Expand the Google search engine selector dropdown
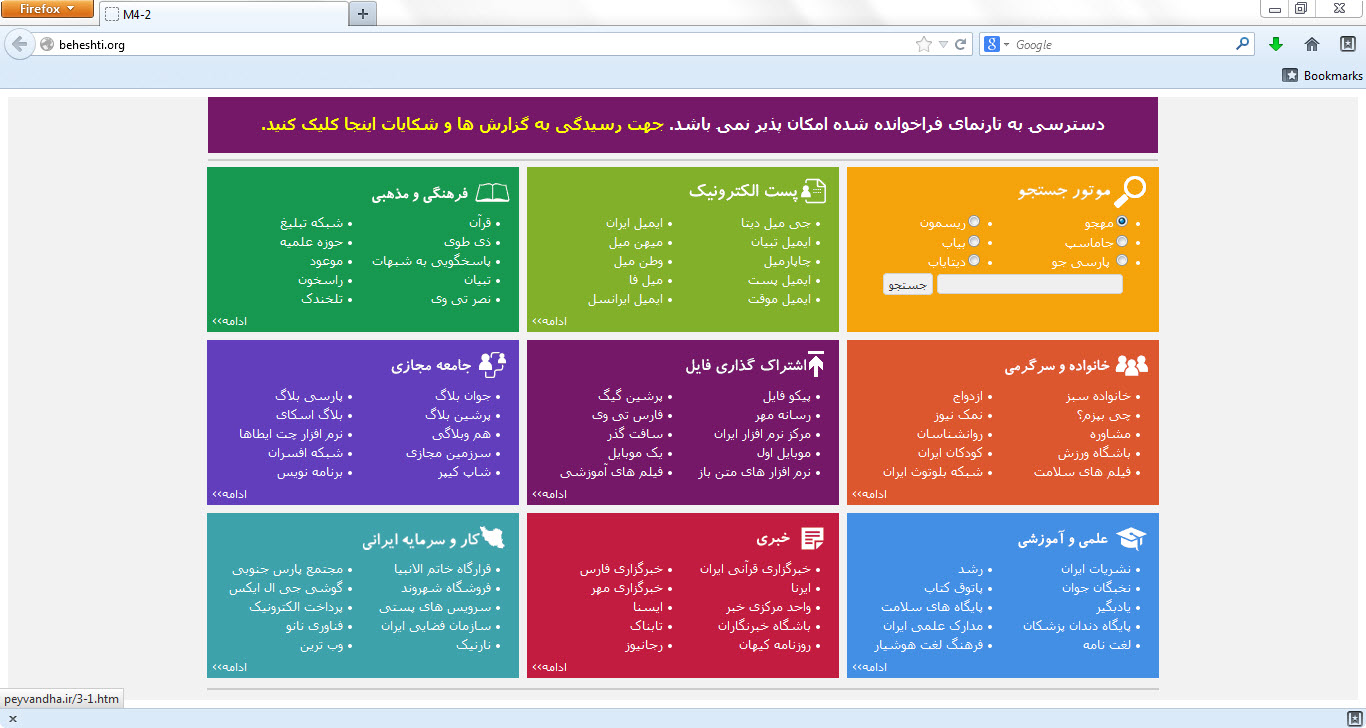 [997, 44]
